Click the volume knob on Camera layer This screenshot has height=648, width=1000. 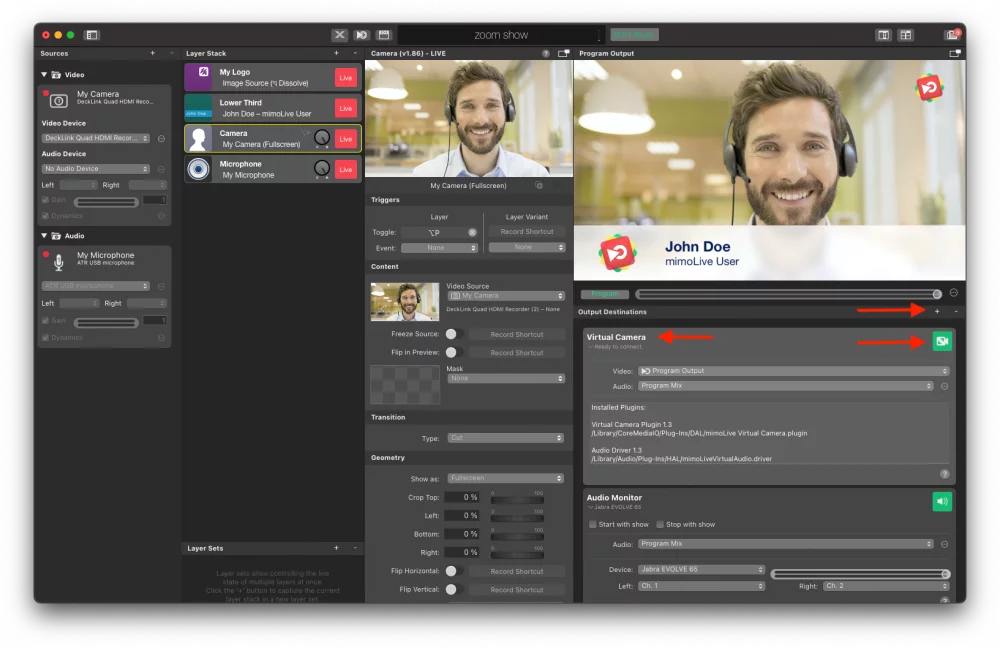322,138
